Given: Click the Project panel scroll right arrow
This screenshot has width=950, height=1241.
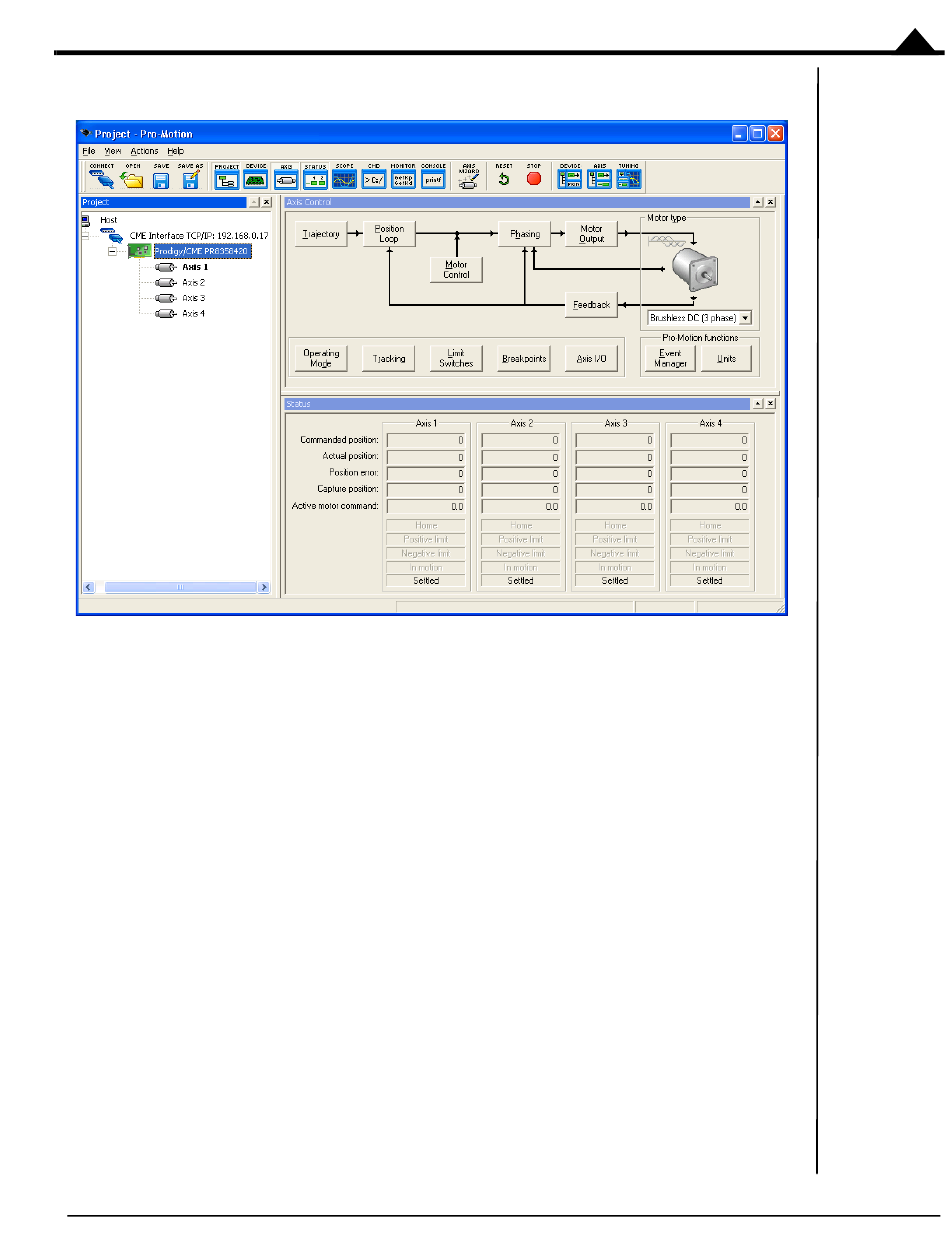Looking at the screenshot, I should point(265,588).
